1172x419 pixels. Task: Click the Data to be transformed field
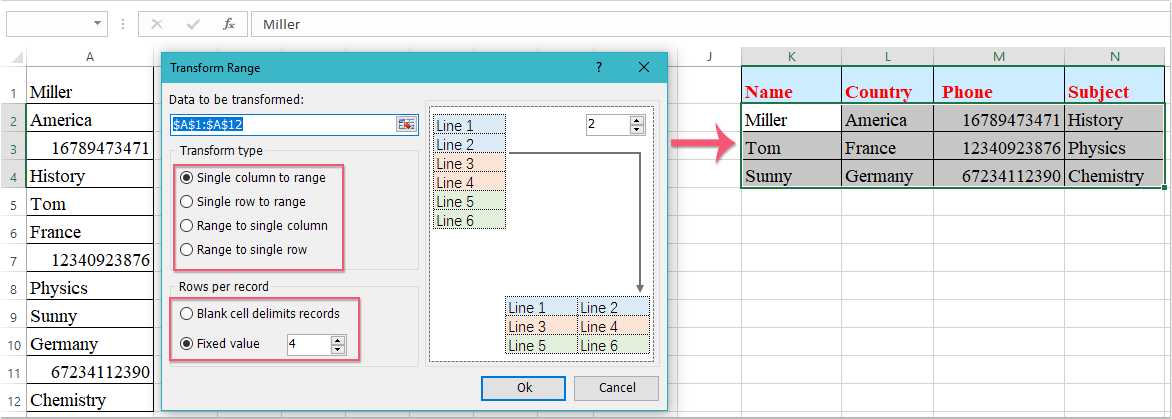pyautogui.click(x=282, y=124)
